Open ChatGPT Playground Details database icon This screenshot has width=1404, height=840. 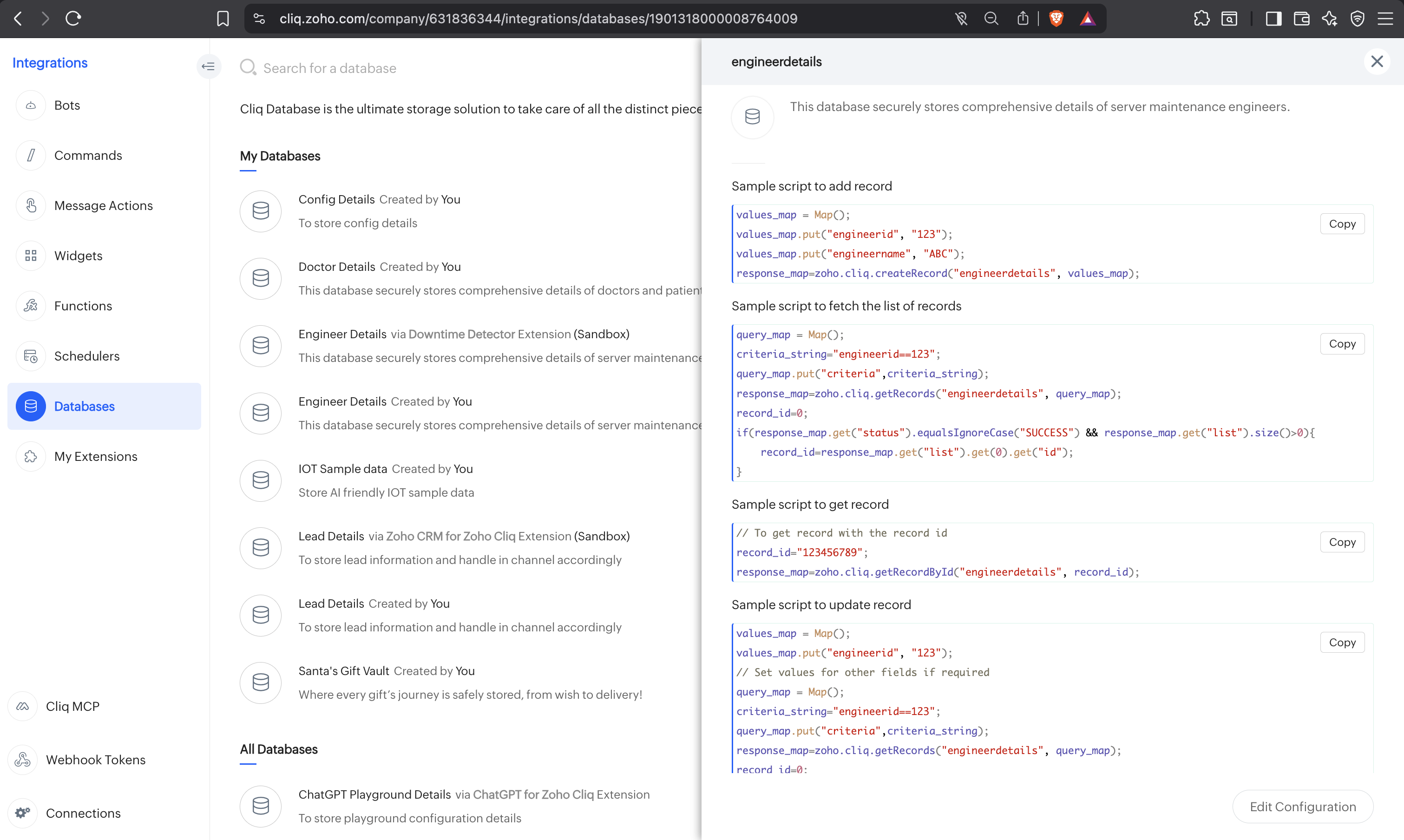pos(261,806)
